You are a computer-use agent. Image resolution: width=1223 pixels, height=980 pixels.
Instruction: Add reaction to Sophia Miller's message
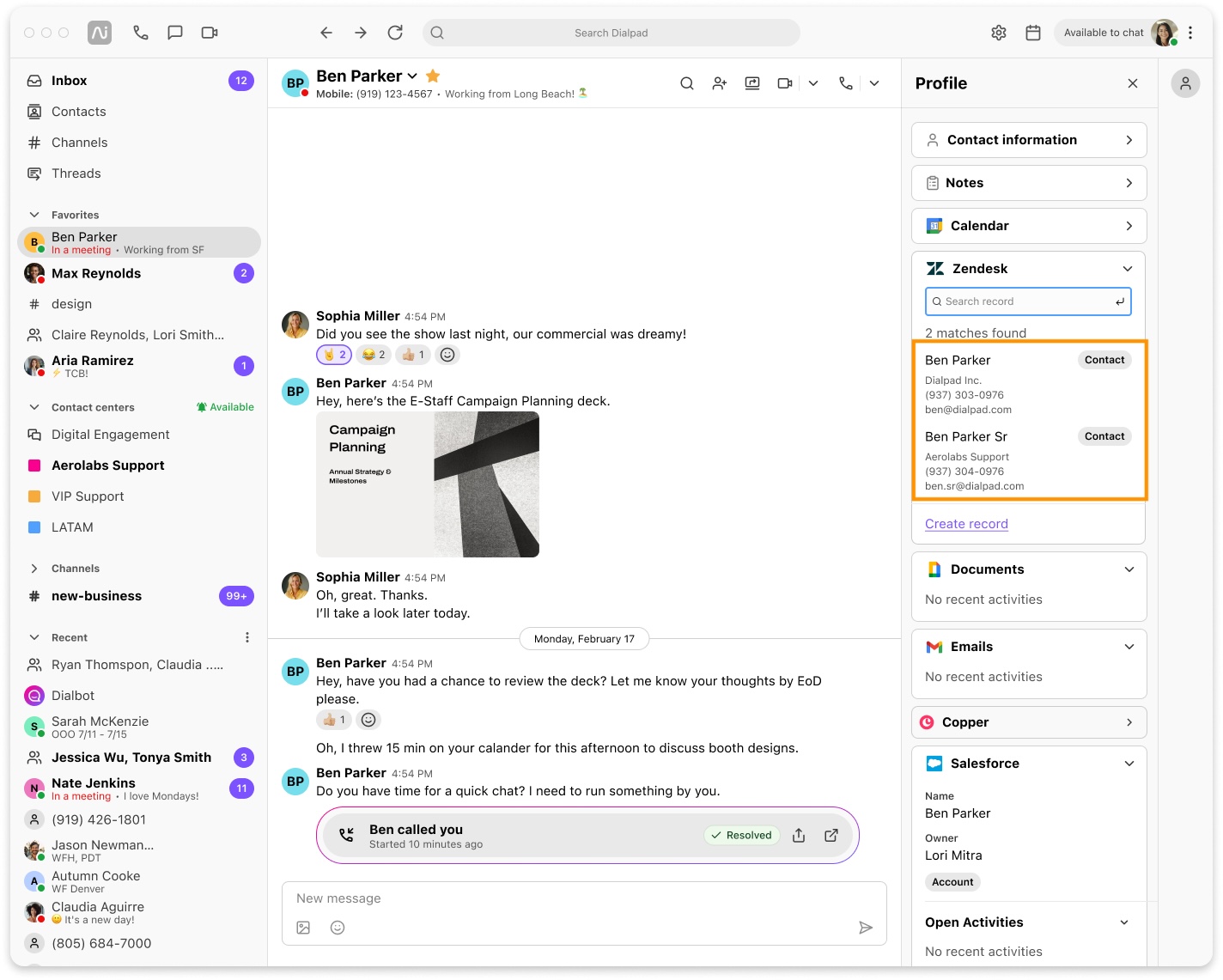tap(447, 355)
